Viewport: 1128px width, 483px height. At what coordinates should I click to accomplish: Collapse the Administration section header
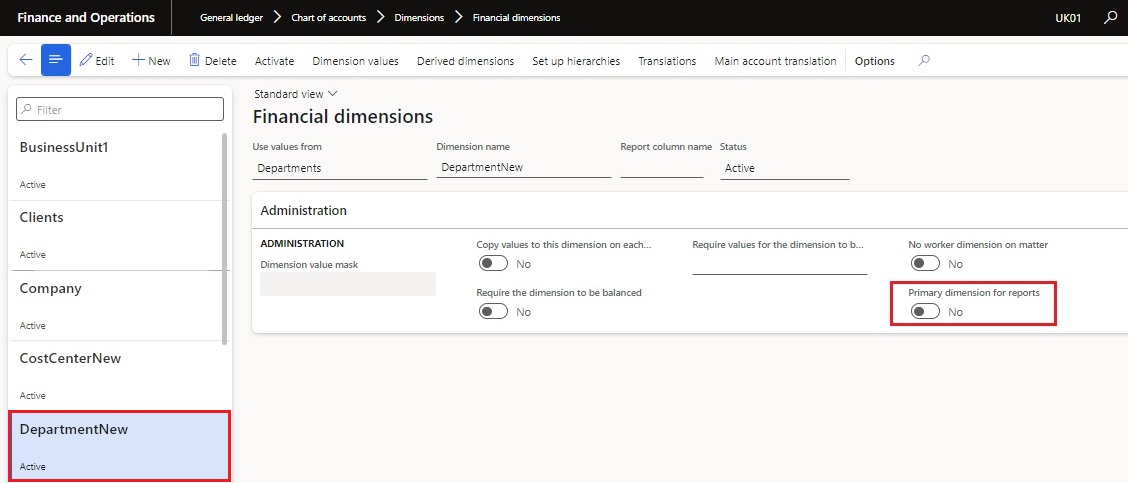[689, 210]
